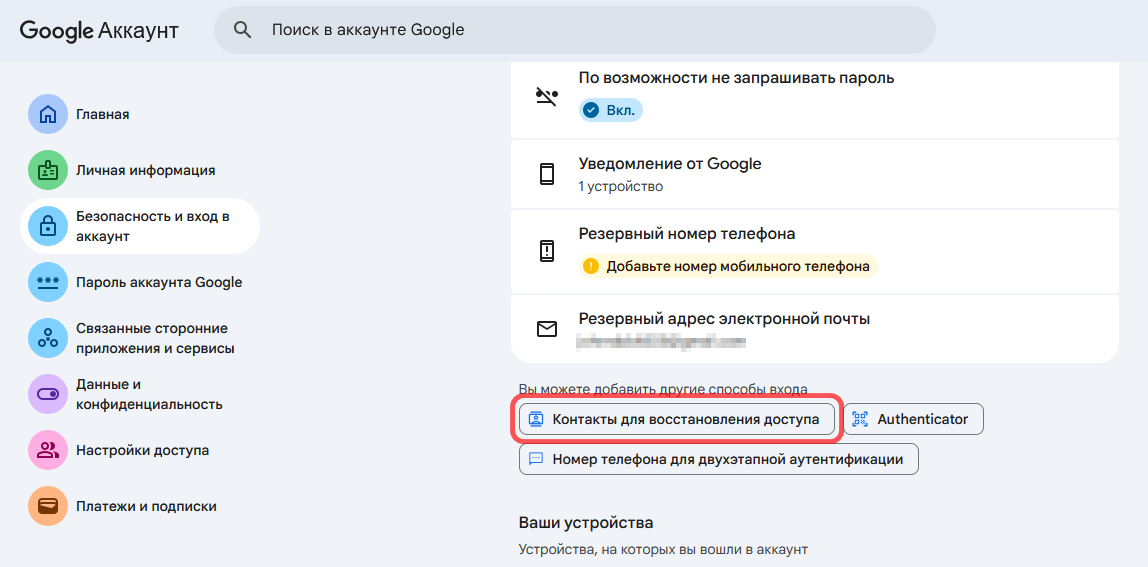Click the Настройки доступа people icon
The height and width of the screenshot is (567, 1148).
click(47, 451)
